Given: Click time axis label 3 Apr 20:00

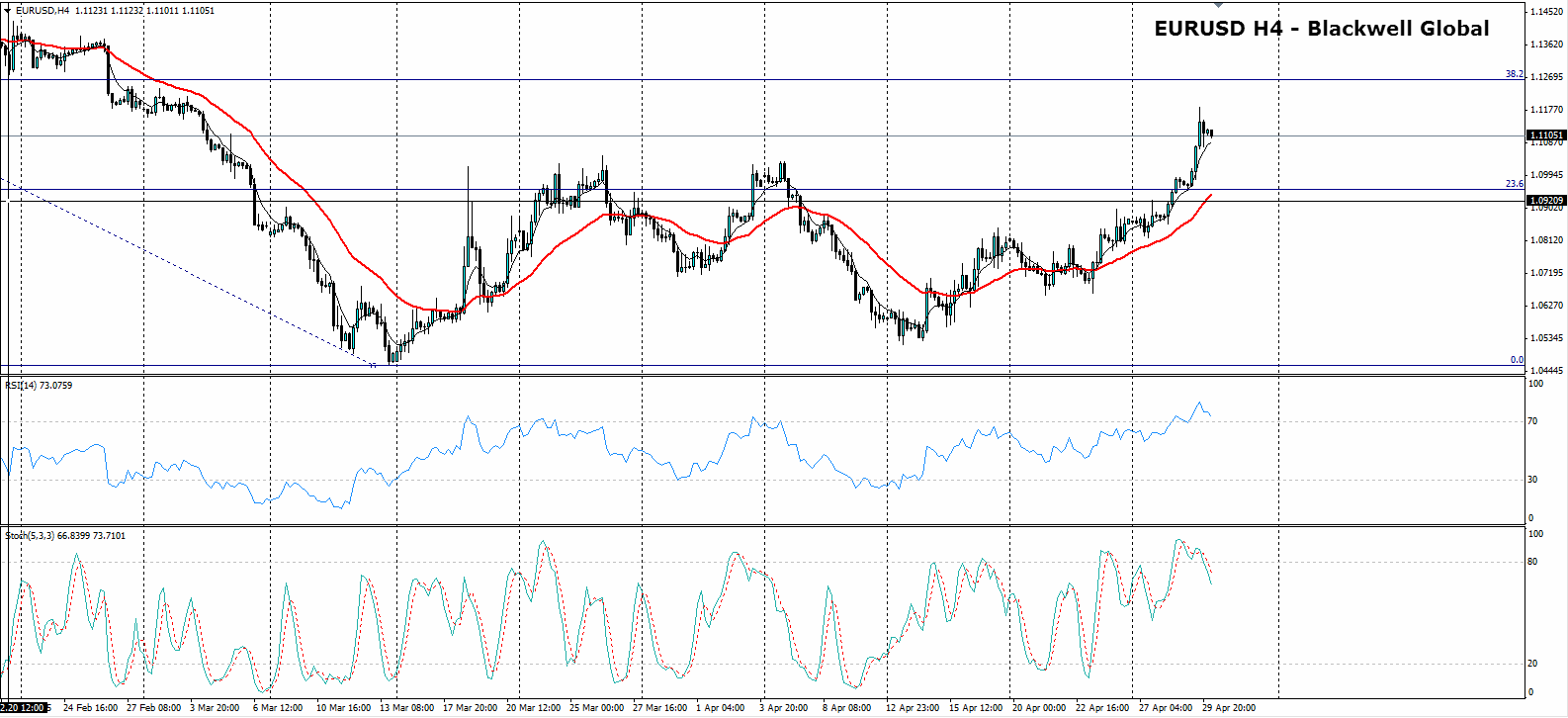Looking at the screenshot, I should 783,708.
